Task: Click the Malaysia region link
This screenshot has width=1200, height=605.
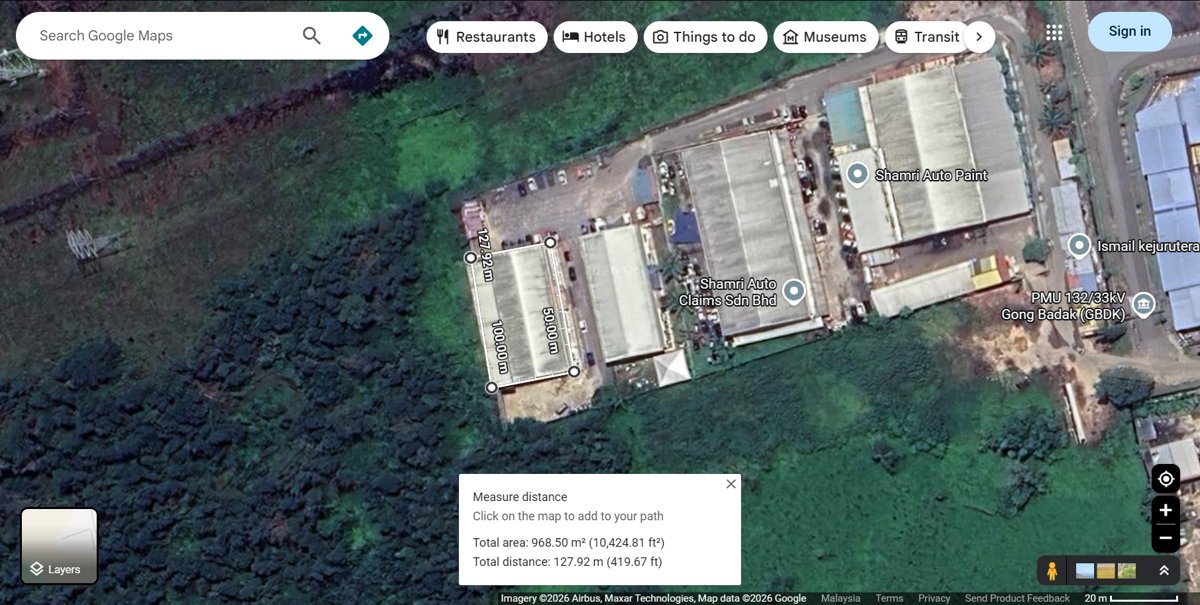Action: click(x=841, y=598)
